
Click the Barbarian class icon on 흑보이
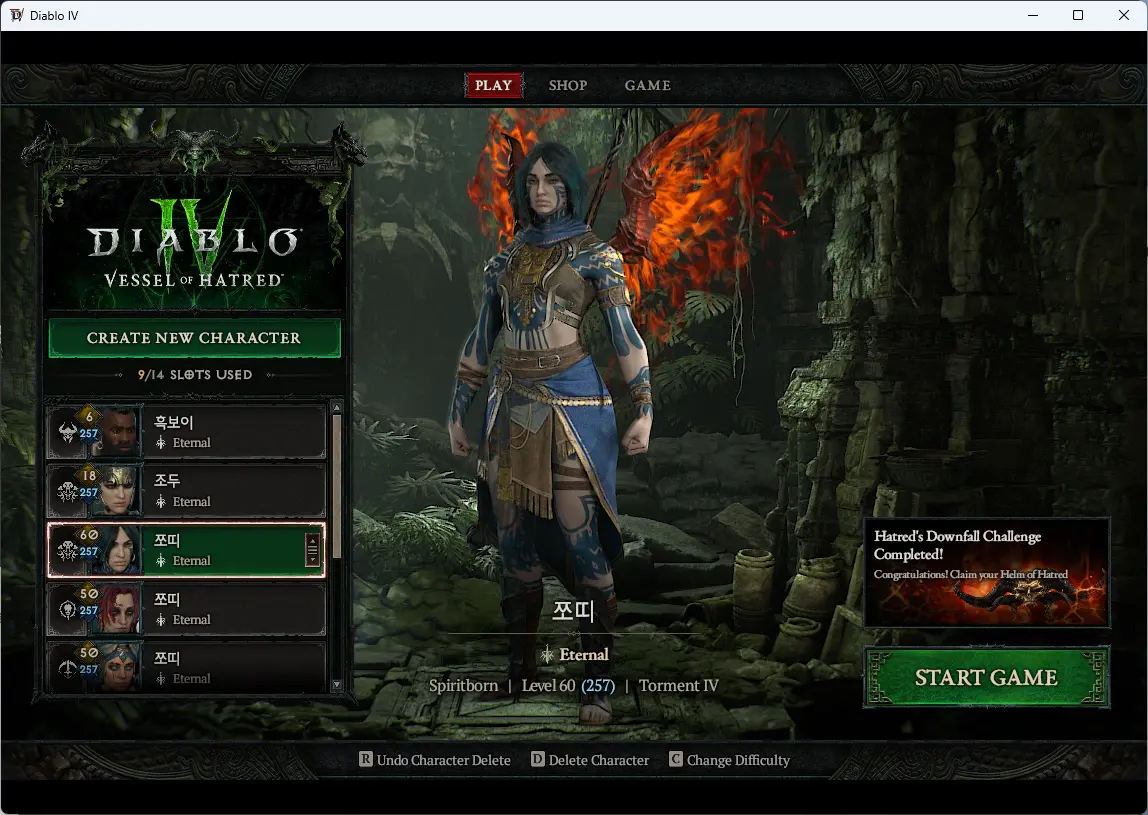(x=67, y=433)
